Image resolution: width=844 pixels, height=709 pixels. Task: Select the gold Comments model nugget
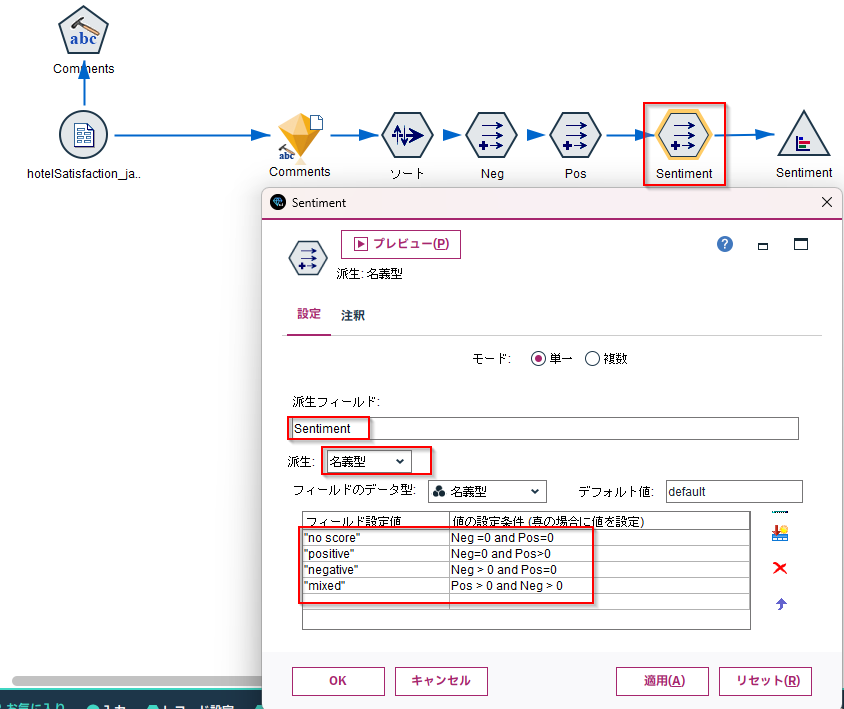[300, 137]
